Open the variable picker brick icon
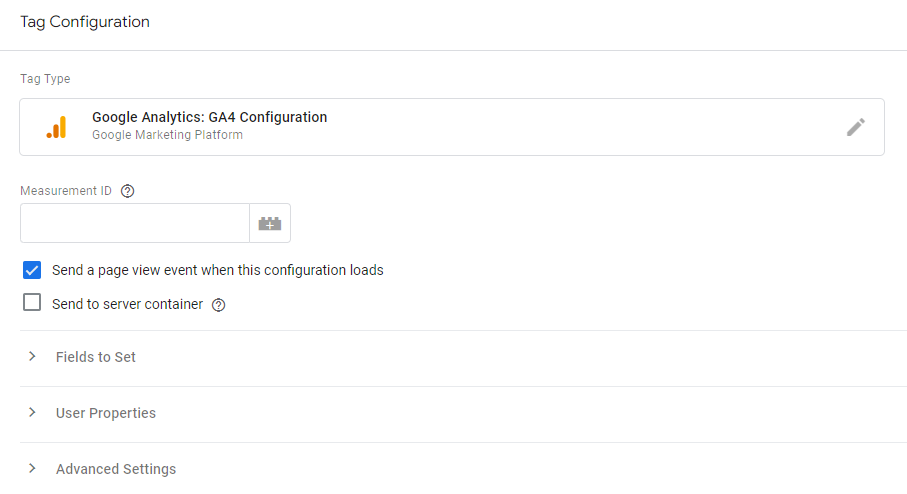Image resolution: width=907 pixels, height=494 pixels. 270,224
